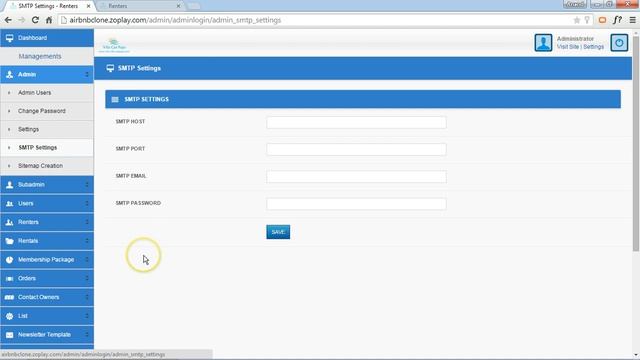Select the SMTP Settings - Renters tab
Image resolution: width=640 pixels, height=360 pixels.
click(48, 6)
